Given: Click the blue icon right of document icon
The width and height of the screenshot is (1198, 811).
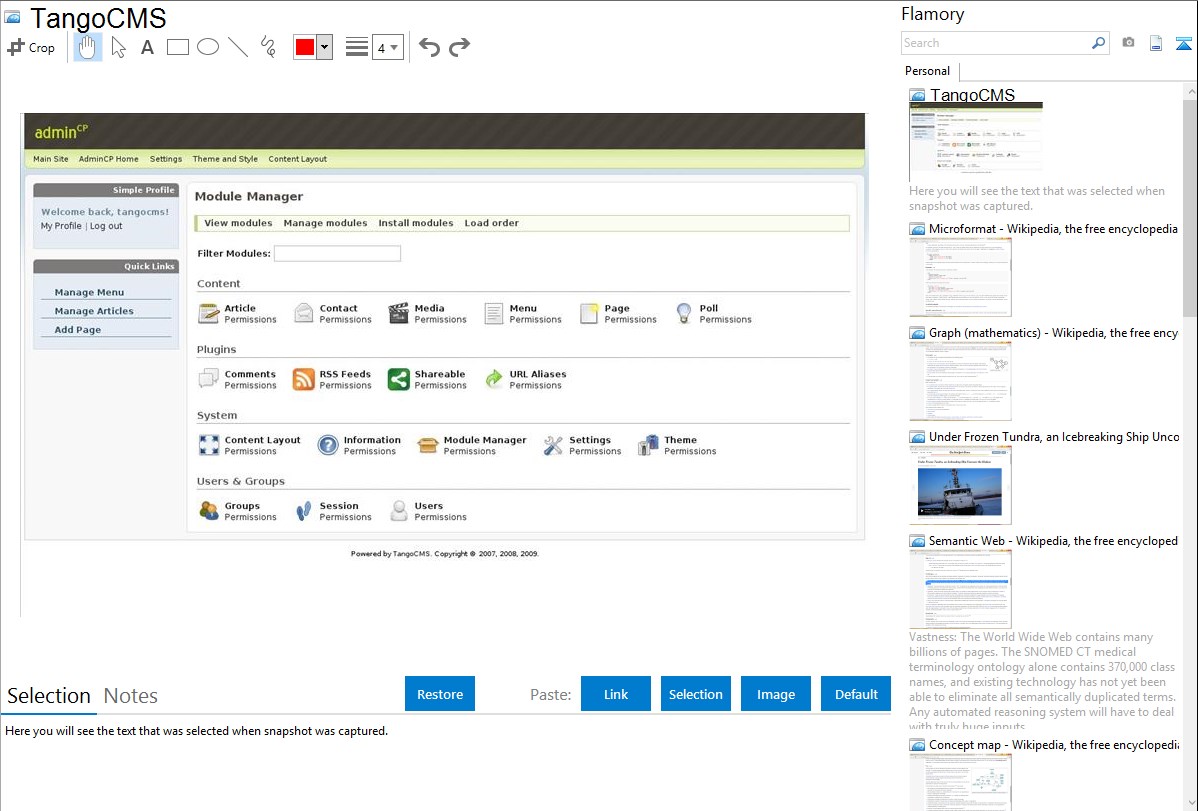Looking at the screenshot, I should 1183,43.
